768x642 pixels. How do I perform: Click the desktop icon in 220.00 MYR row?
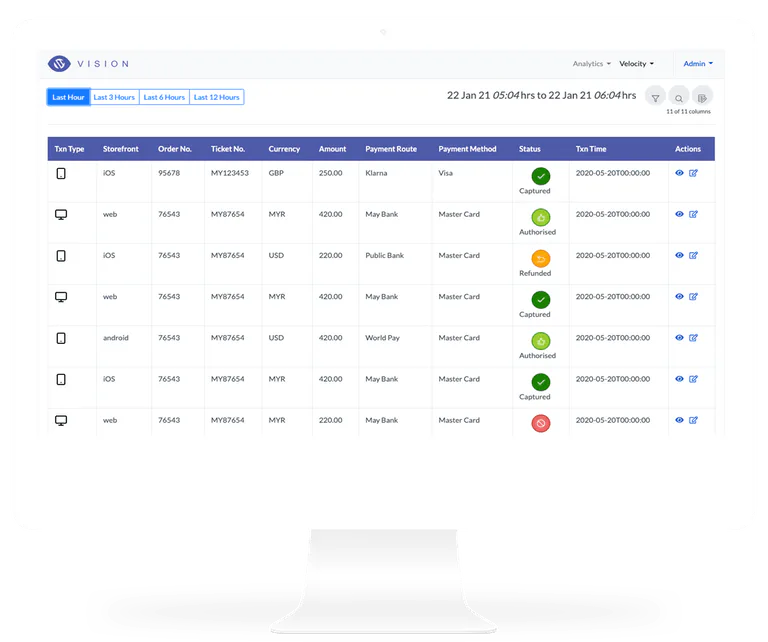(x=61, y=421)
